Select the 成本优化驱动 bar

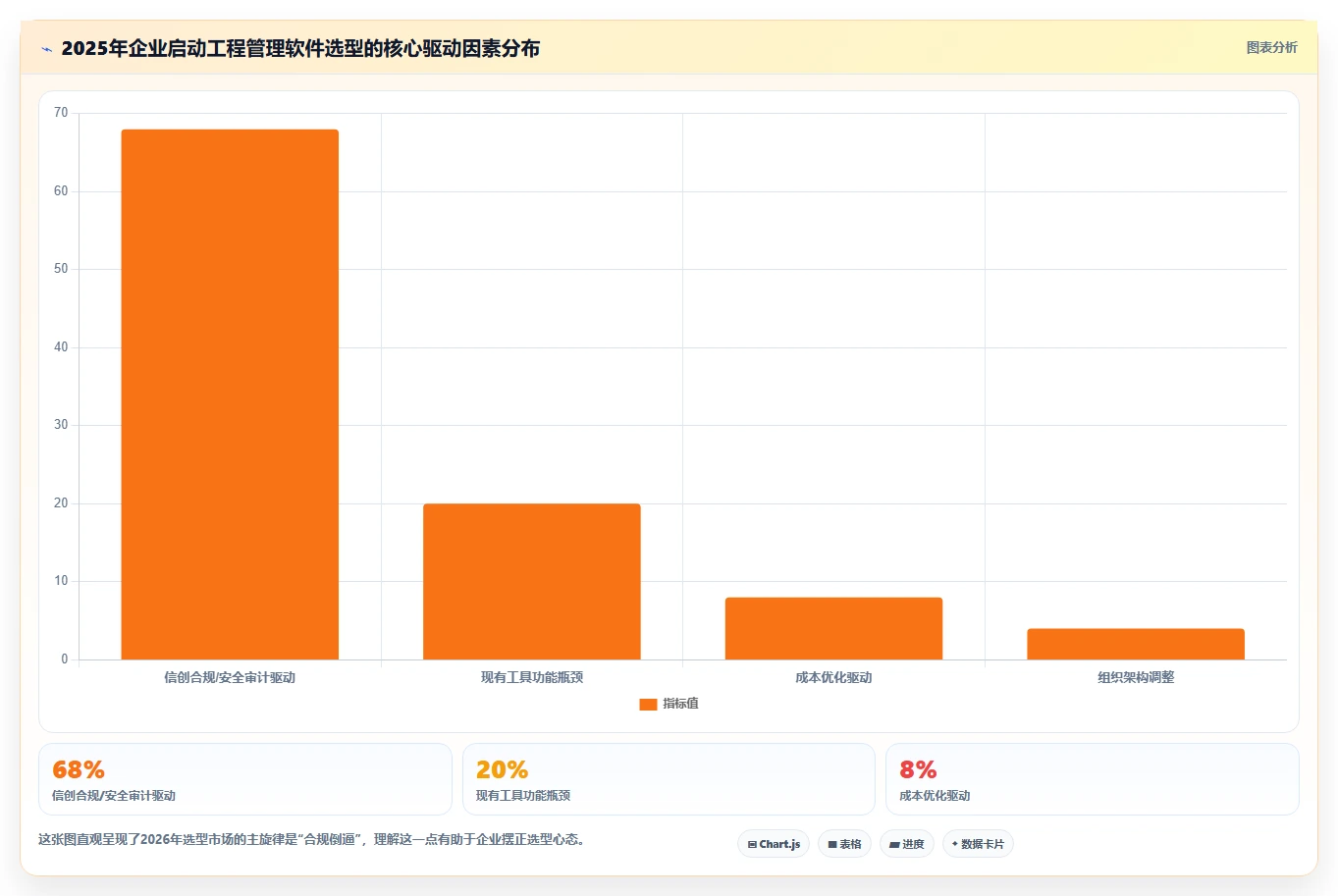tap(833, 628)
